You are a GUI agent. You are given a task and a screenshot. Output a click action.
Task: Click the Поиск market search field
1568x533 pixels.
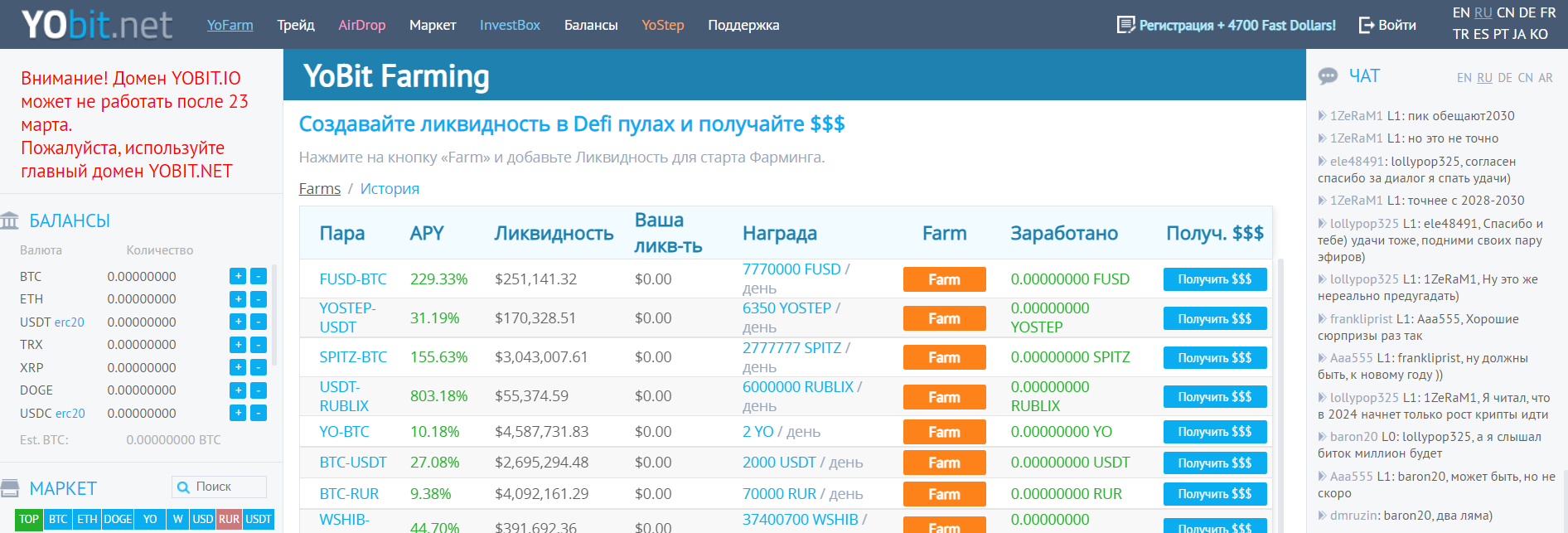(220, 487)
